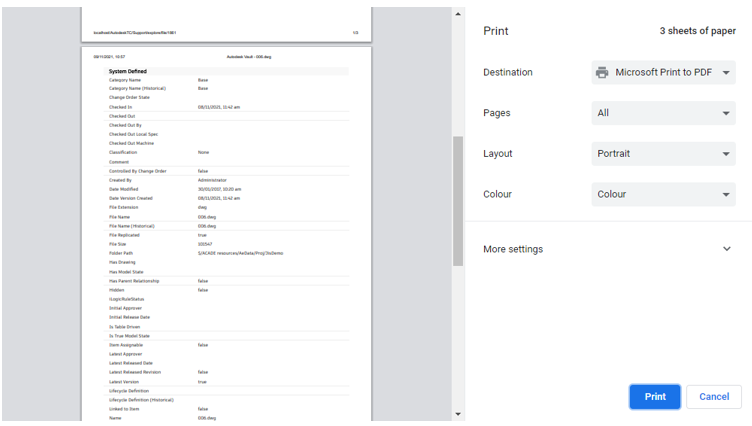Click the 'Checked Out Machine' row label
The height and width of the screenshot is (426, 752).
click(131, 143)
